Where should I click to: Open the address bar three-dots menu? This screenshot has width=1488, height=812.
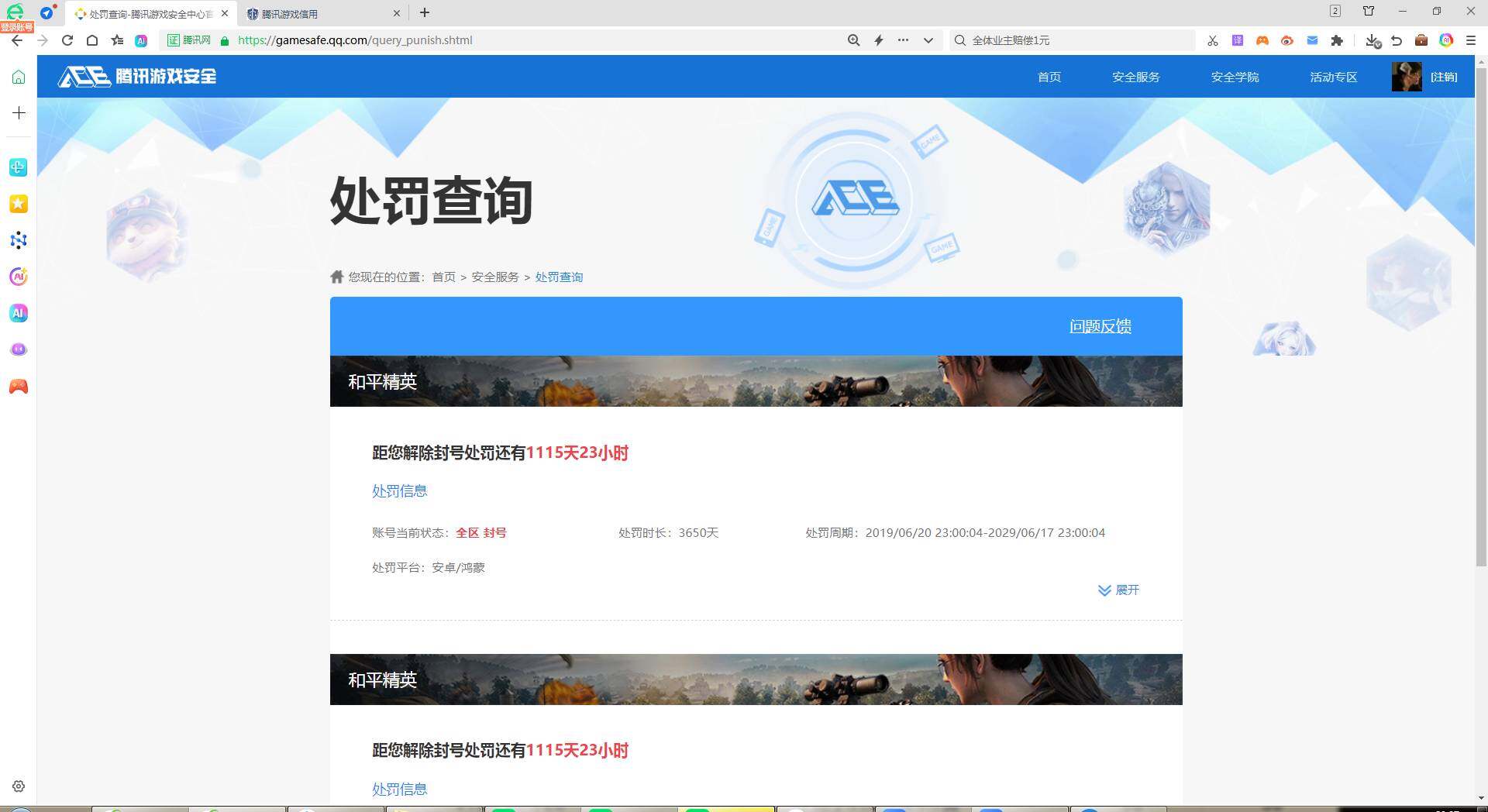[x=903, y=40]
